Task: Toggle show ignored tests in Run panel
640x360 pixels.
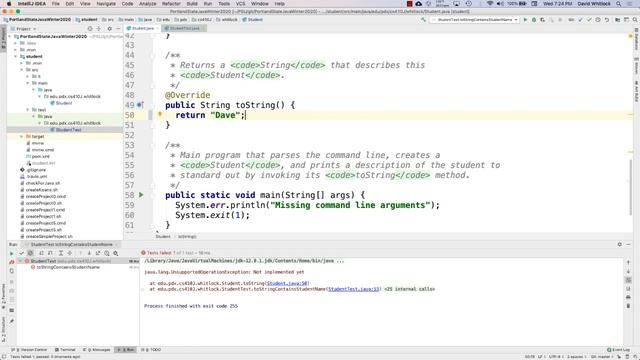Action: pyautogui.click(x=30, y=253)
